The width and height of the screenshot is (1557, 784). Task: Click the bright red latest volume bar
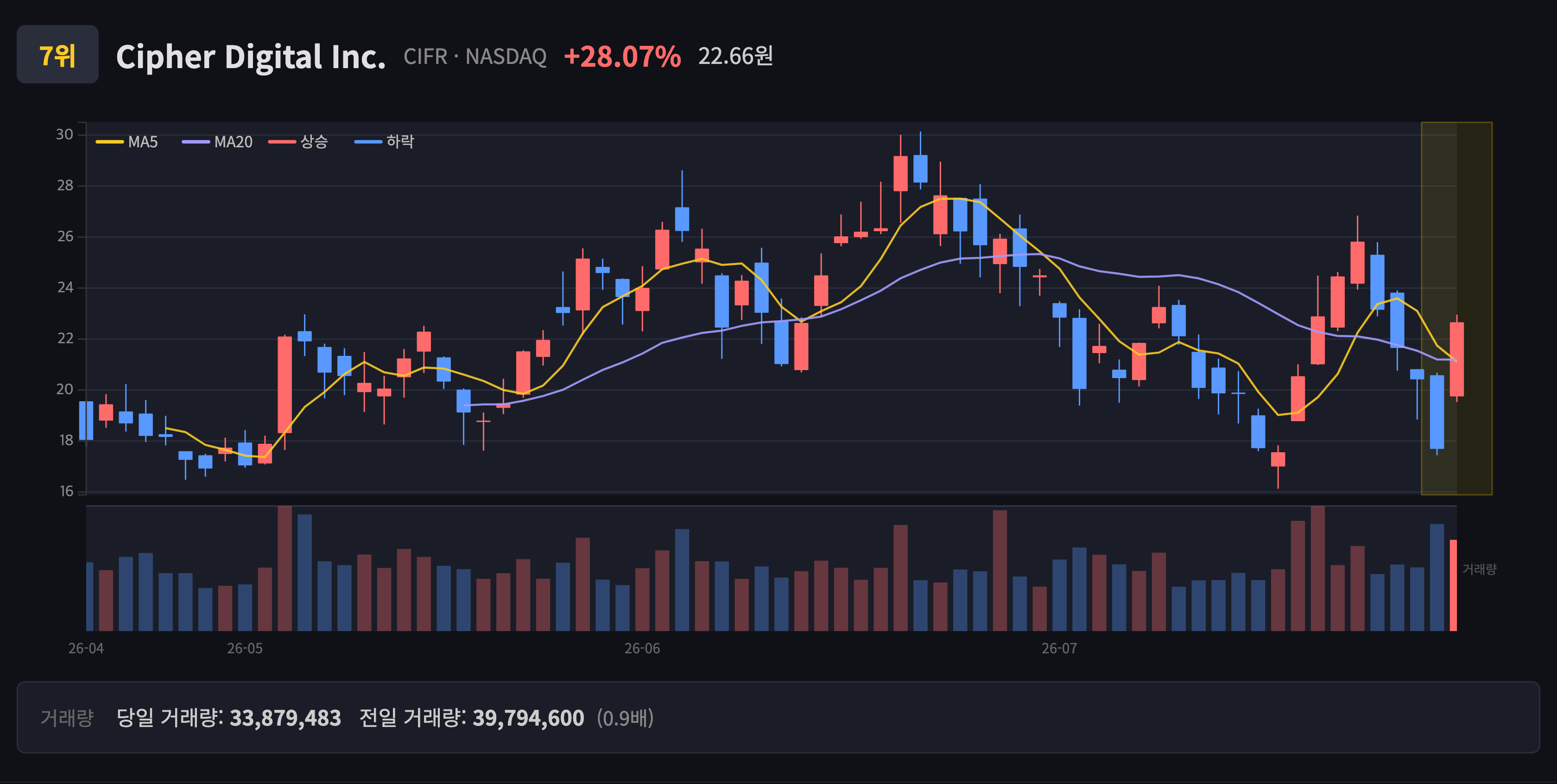[1453, 585]
